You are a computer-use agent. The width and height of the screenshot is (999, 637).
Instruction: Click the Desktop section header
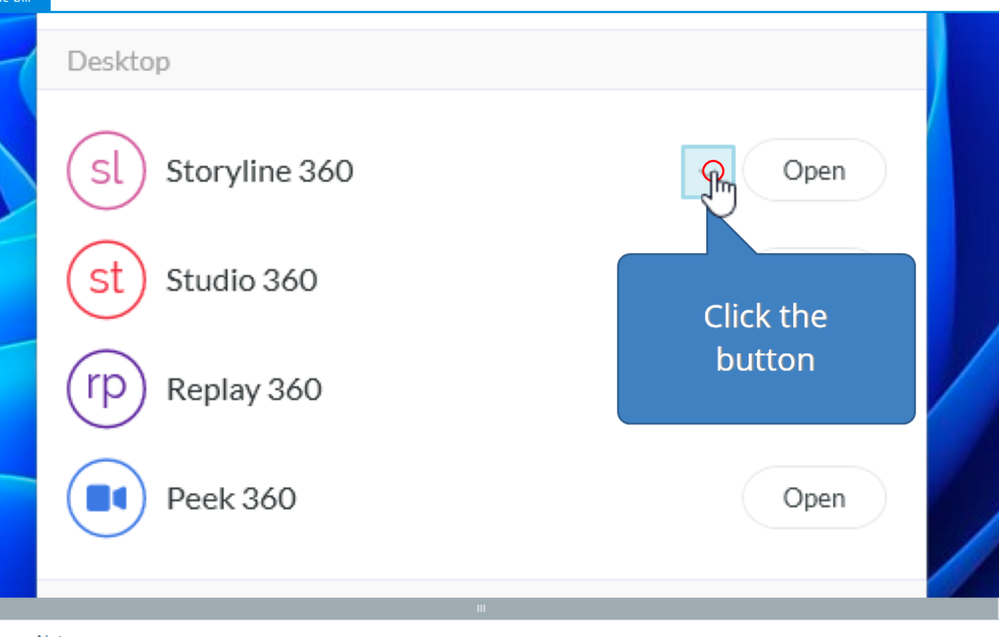pos(118,61)
